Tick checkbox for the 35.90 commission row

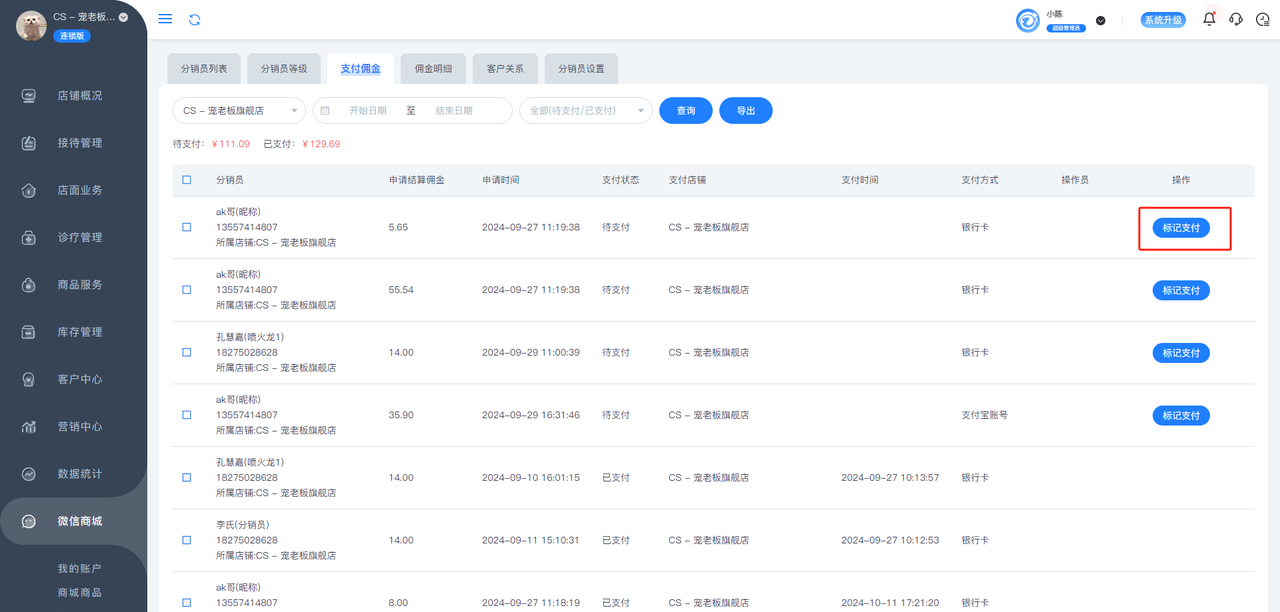[187, 415]
